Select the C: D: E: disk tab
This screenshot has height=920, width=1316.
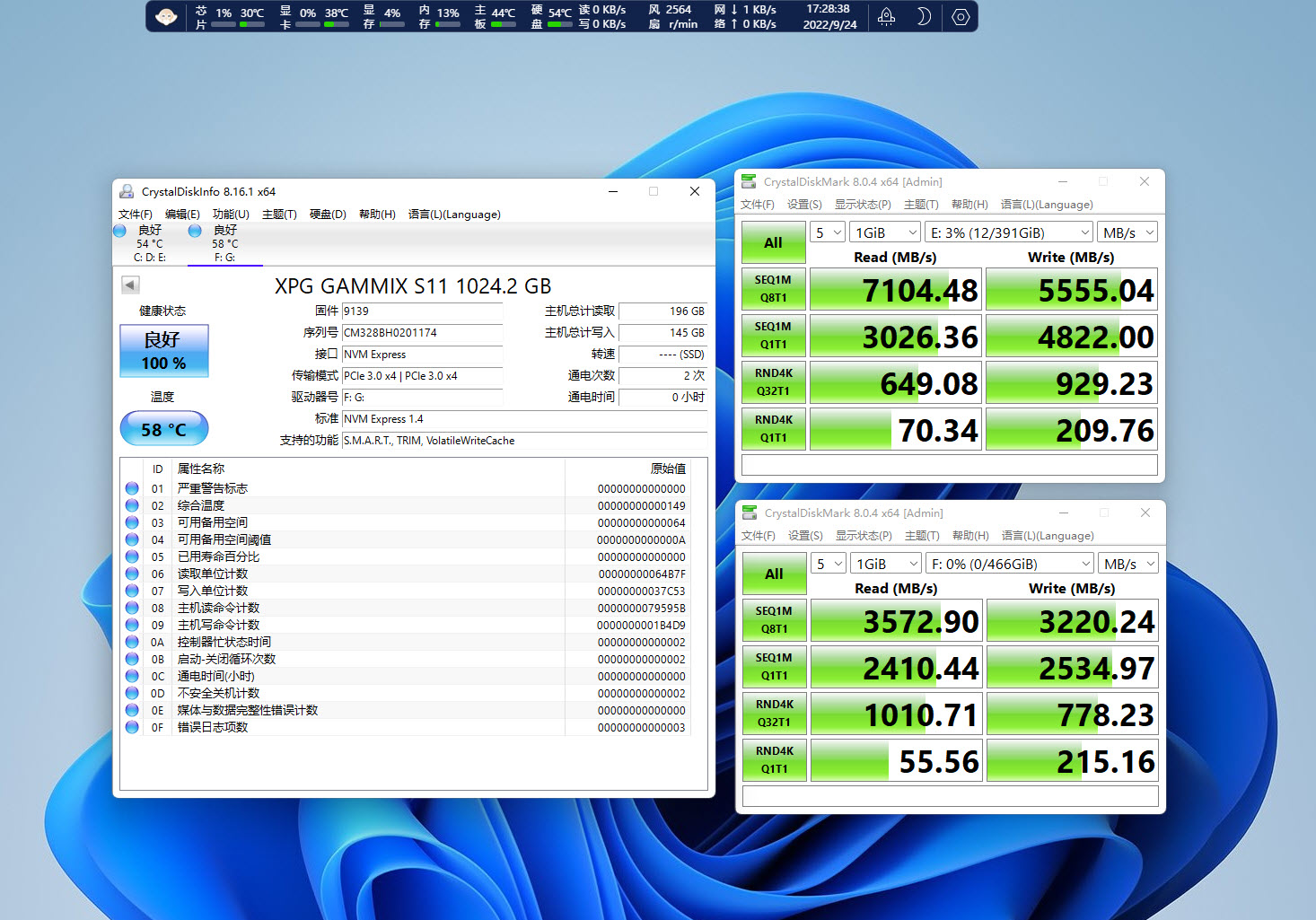click(x=149, y=243)
